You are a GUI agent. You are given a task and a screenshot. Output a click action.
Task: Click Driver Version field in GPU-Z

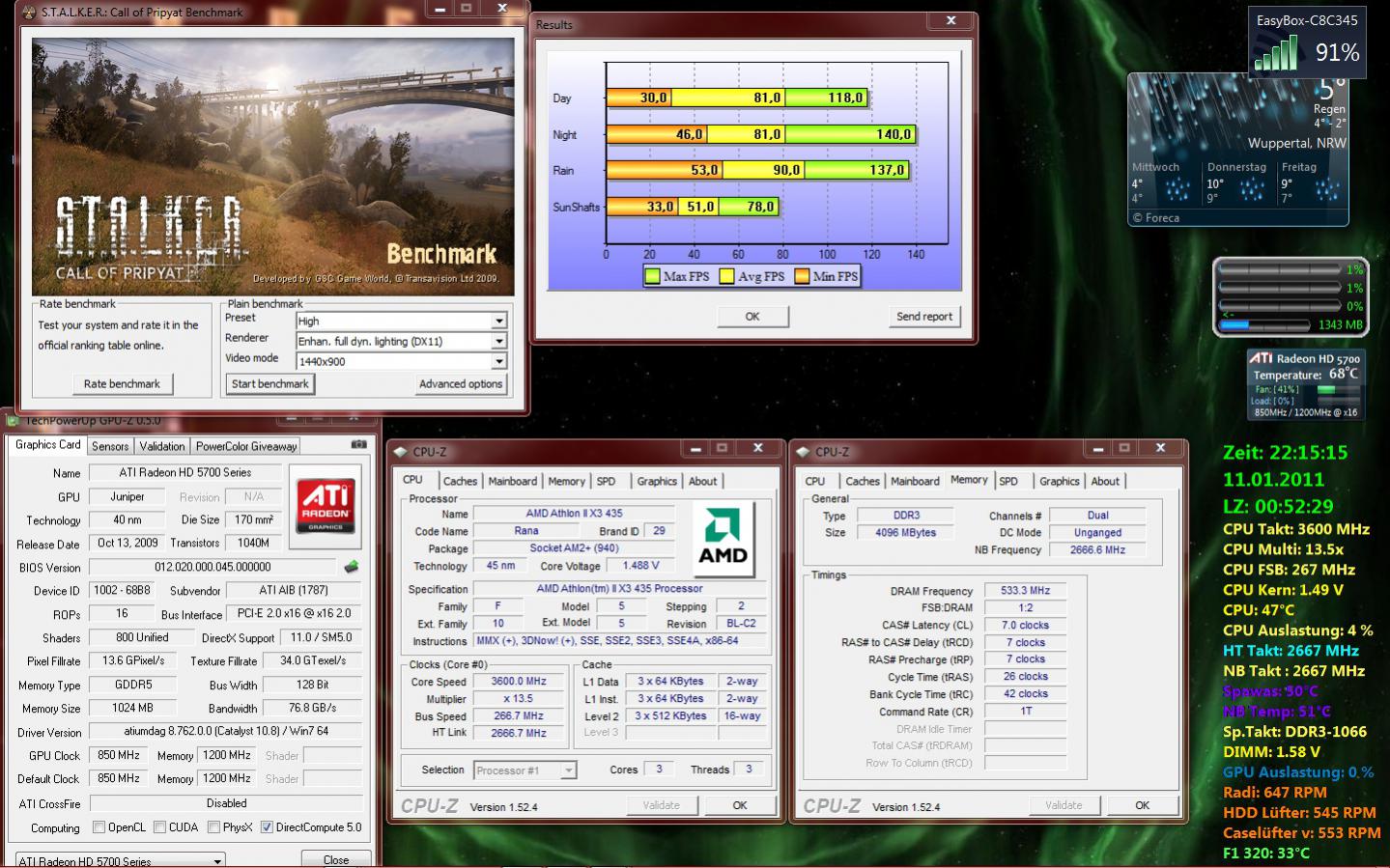(x=226, y=732)
